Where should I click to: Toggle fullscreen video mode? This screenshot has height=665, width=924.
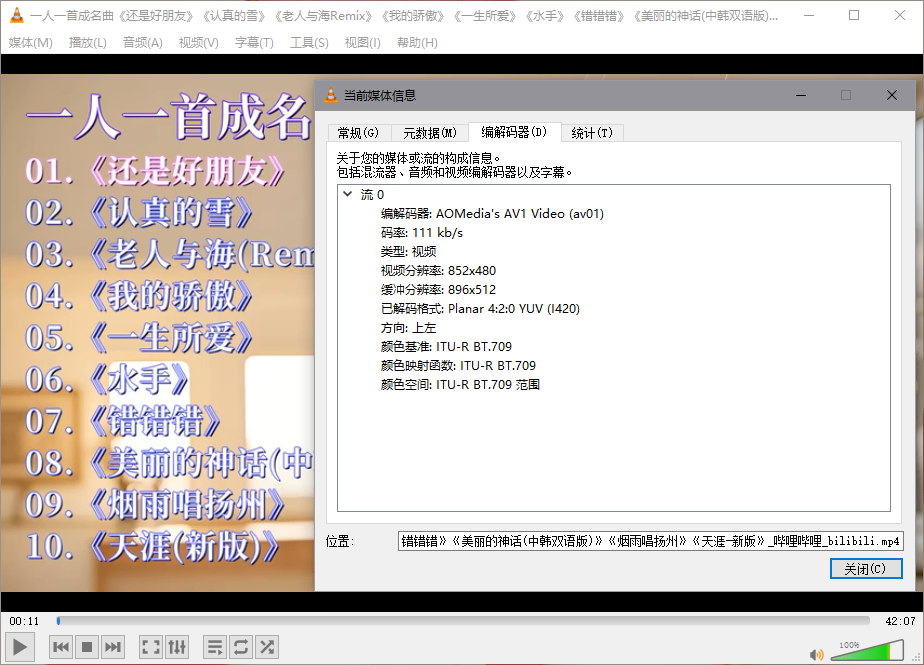pos(151,647)
